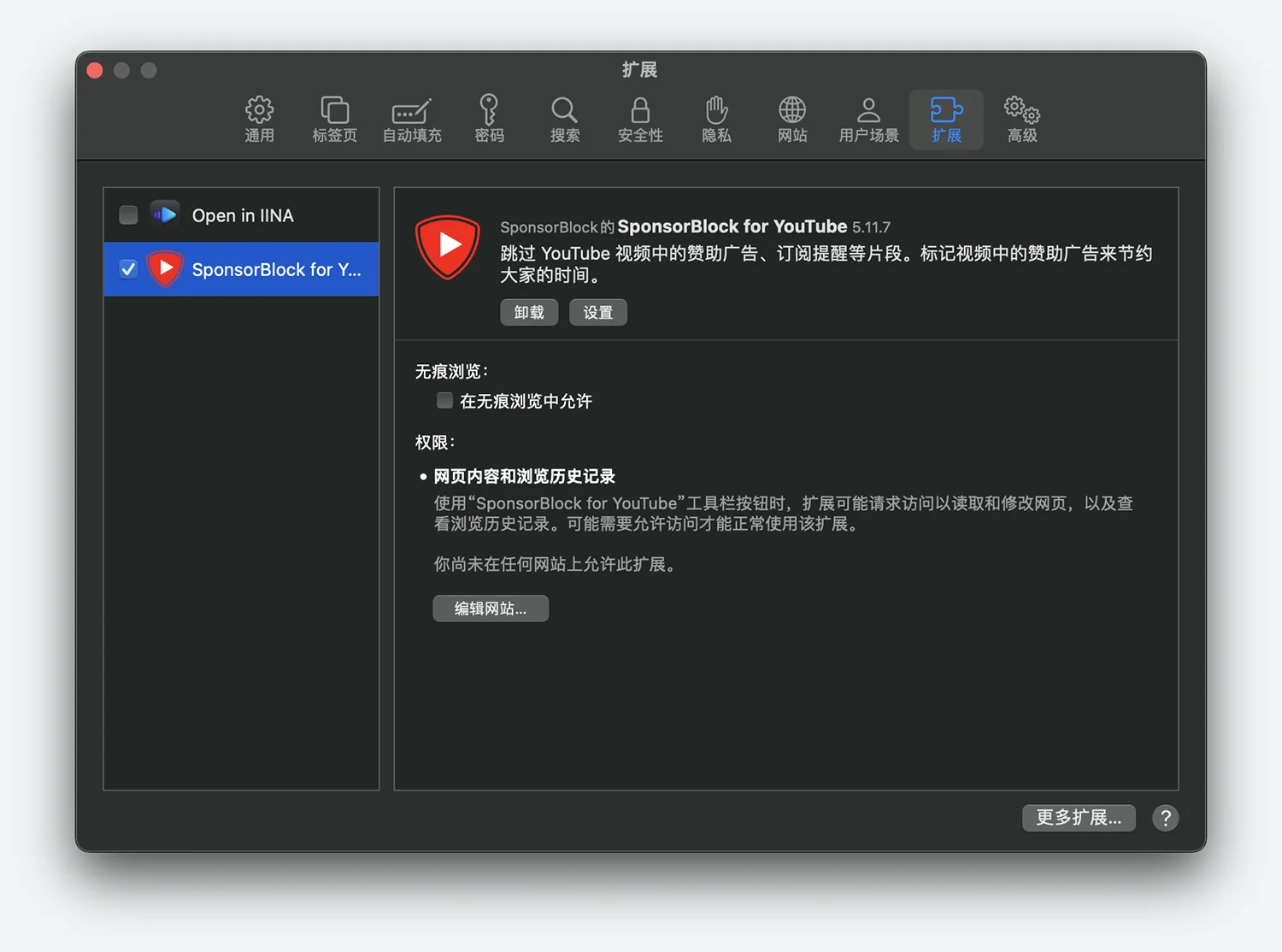Image resolution: width=1282 pixels, height=952 pixels.
Task: Click the 无痕浏览 section label
Action: [451, 372]
